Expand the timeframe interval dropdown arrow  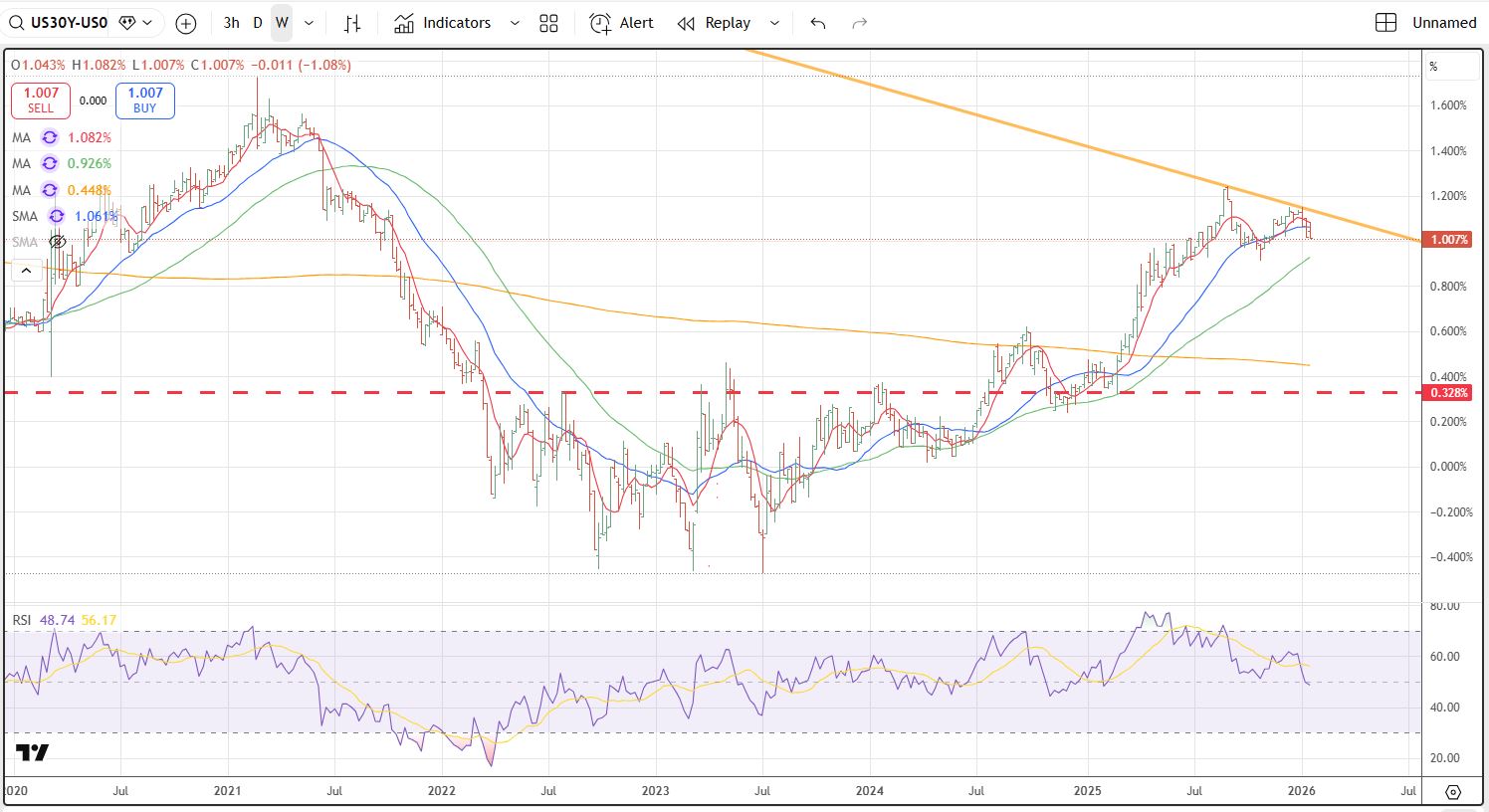click(x=309, y=23)
